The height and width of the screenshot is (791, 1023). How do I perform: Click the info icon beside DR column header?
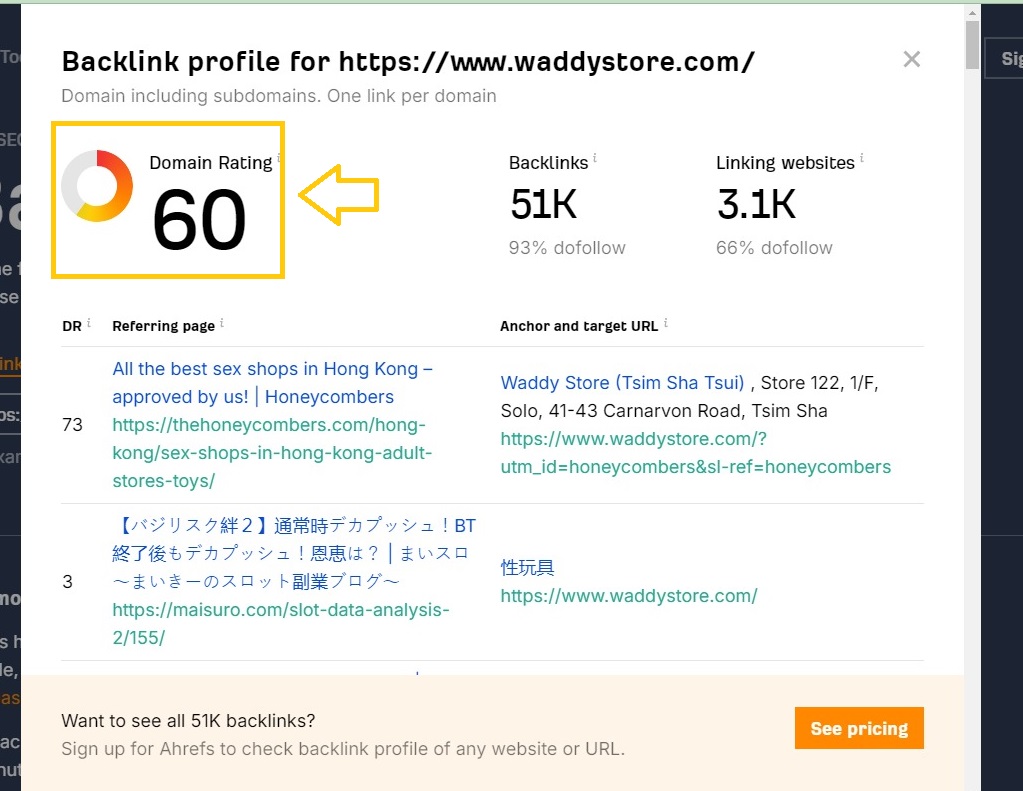click(x=89, y=322)
